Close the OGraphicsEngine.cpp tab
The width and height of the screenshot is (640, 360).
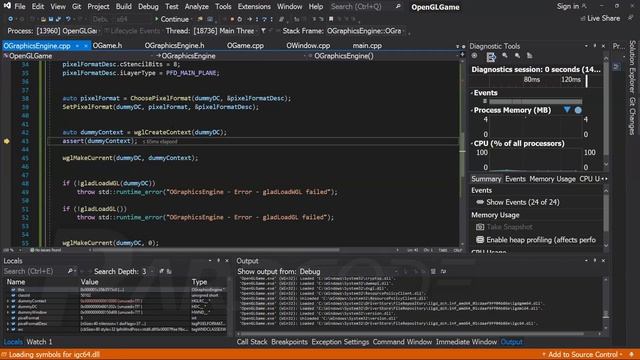(86, 46)
